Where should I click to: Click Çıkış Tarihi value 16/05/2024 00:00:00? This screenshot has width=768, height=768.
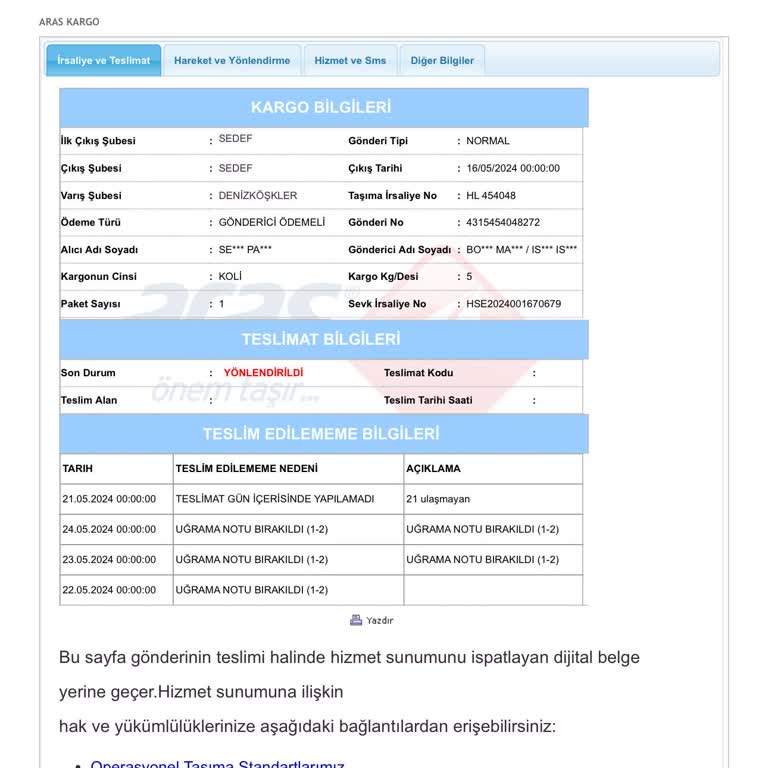click(513, 168)
